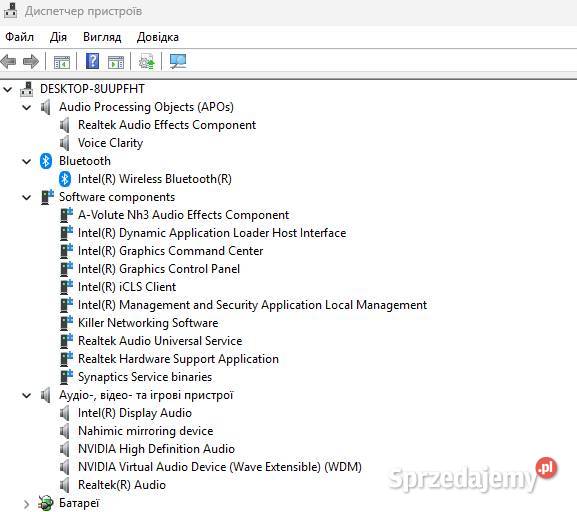The image size is (577, 512).
Task: Click the speaker icon beside Nahimic mirroring device
Action: (x=65, y=431)
